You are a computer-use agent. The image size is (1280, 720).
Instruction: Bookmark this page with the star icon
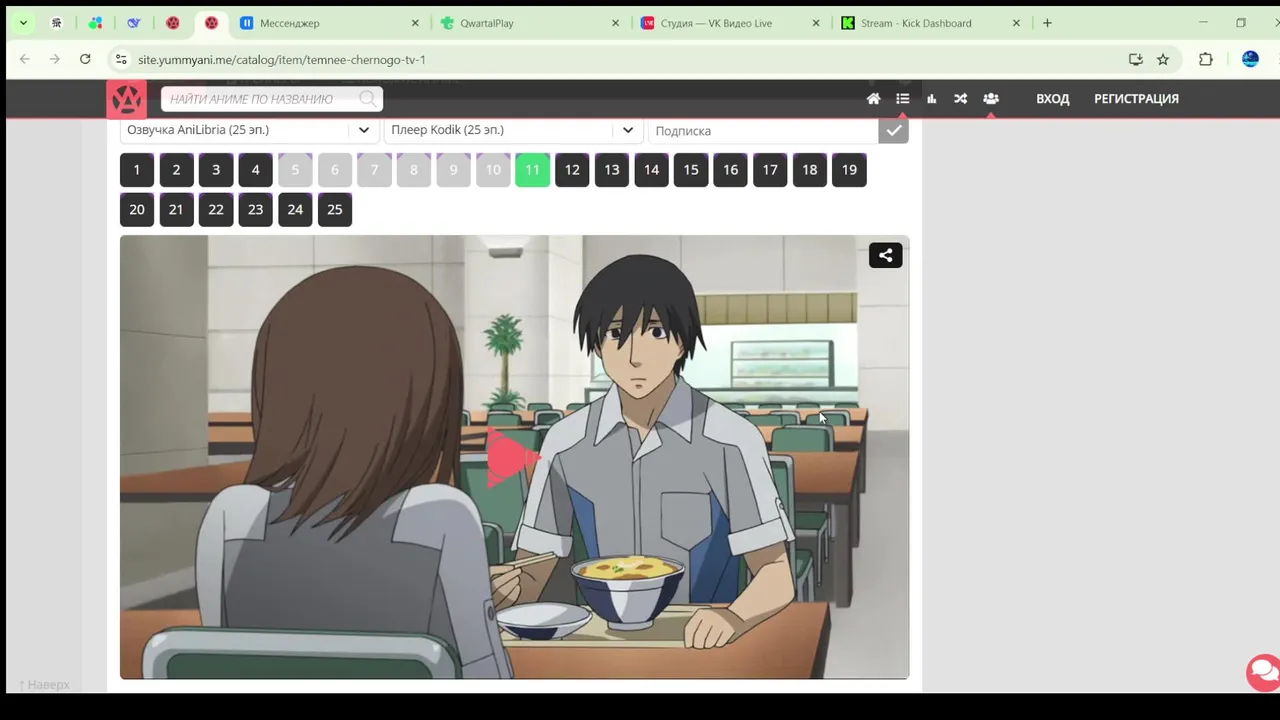tap(1163, 59)
